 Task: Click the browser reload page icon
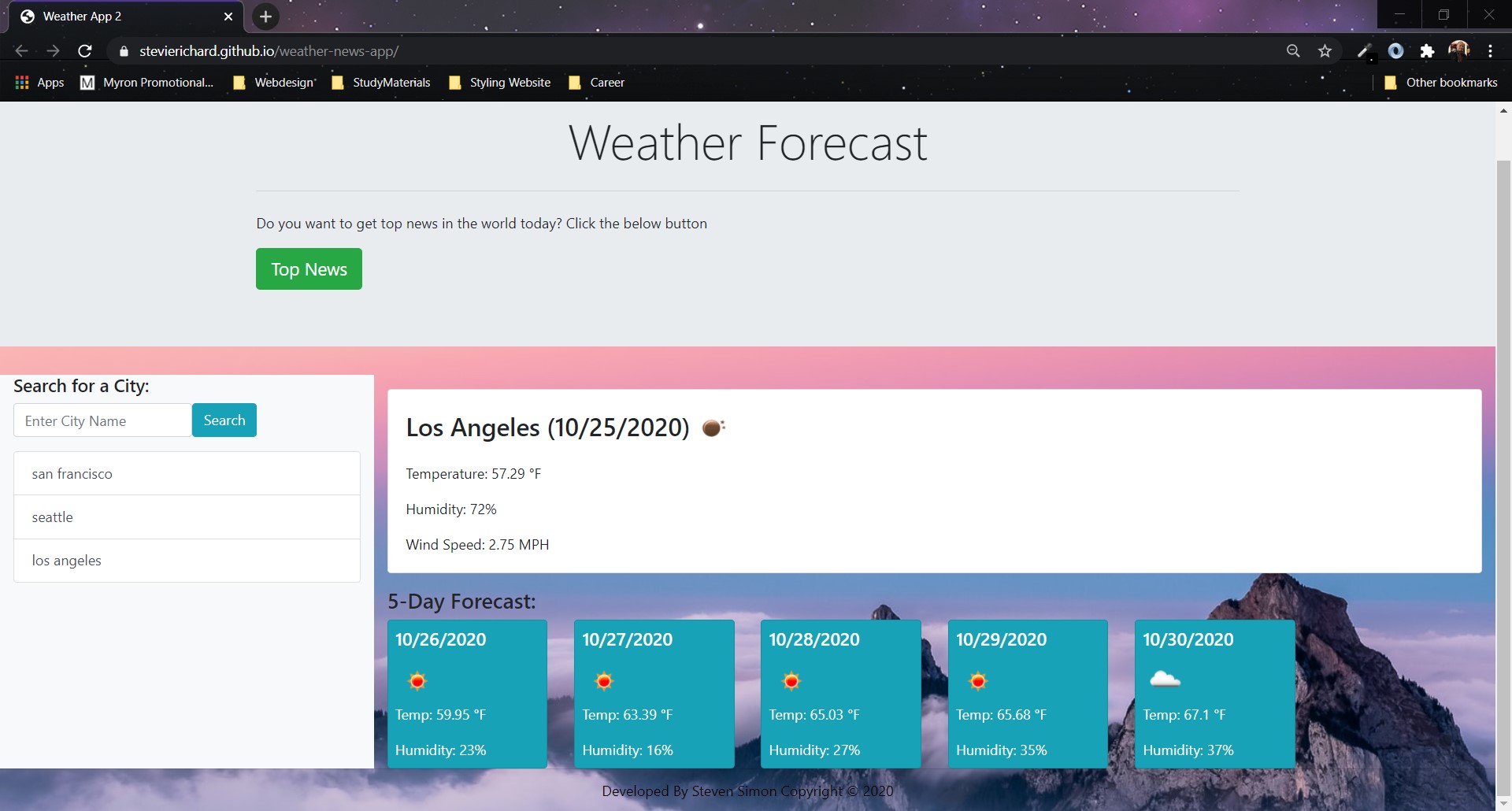(x=85, y=51)
